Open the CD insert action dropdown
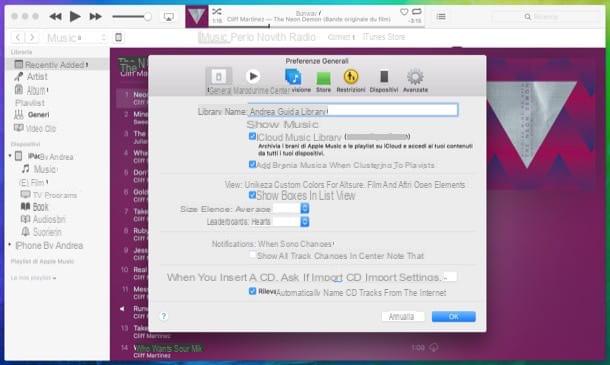 point(450,277)
